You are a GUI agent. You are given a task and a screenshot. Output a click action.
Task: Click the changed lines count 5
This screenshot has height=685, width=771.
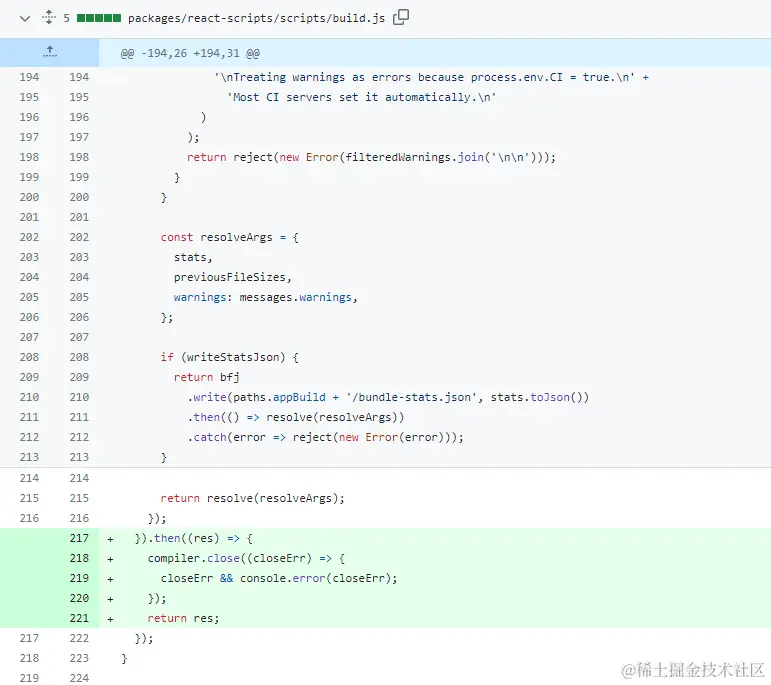click(66, 18)
